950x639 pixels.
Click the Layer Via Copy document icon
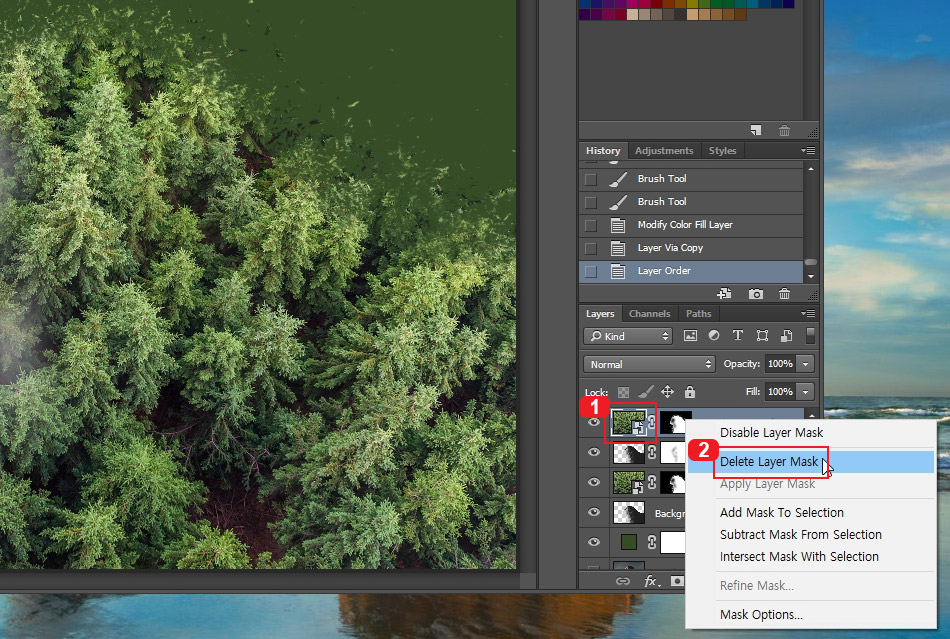618,248
